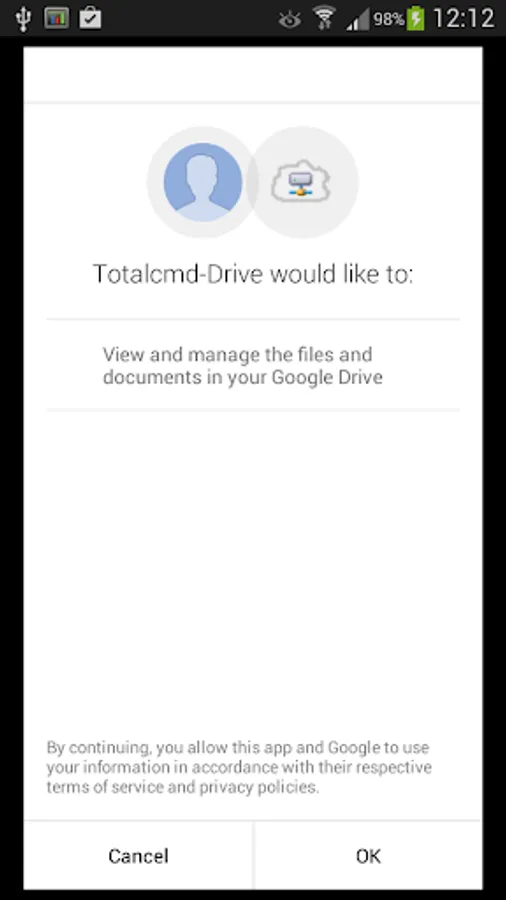Tap the 98% battery percentage text
The image size is (506, 900).
click(389, 20)
